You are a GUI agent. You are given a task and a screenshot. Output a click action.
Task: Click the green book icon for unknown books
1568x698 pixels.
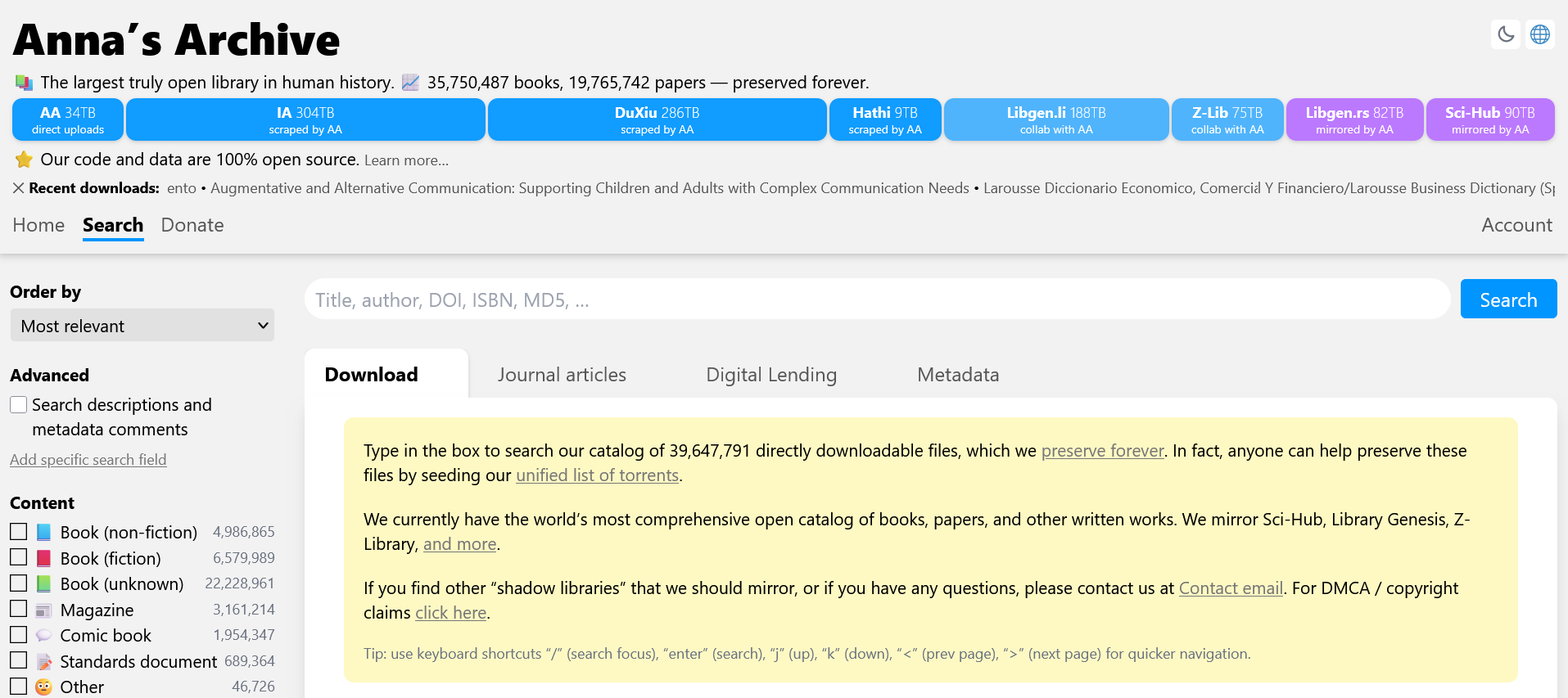point(44,584)
